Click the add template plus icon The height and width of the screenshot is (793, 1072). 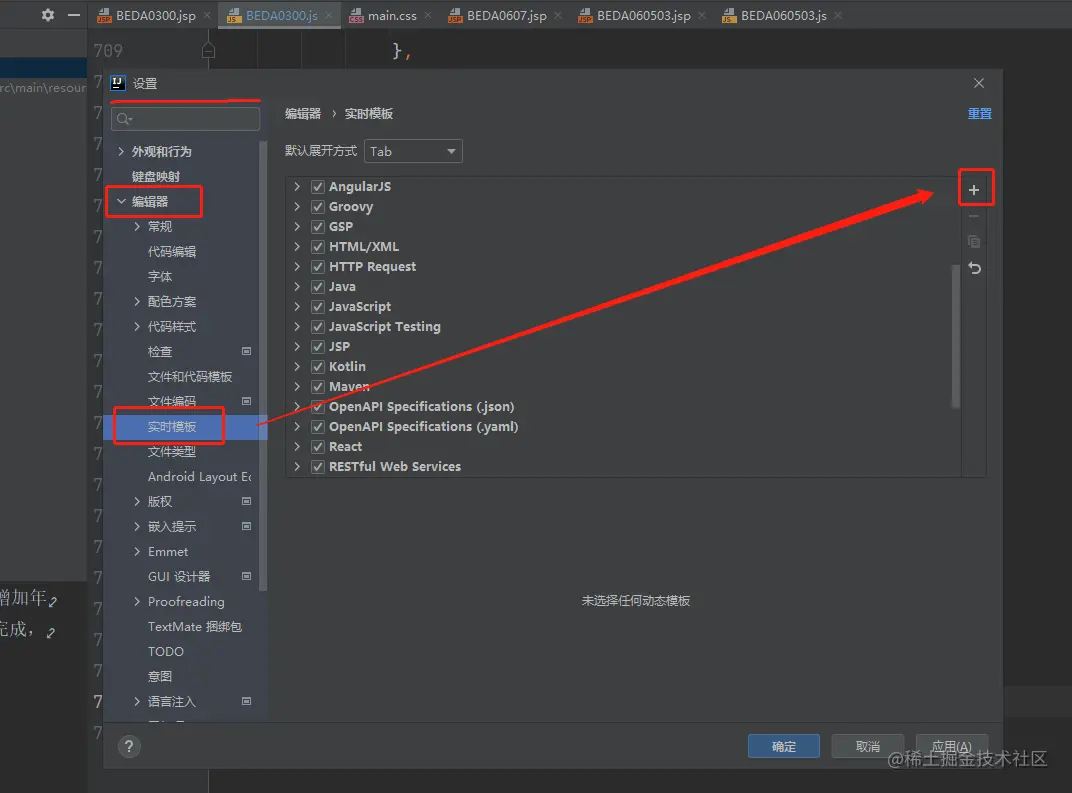click(974, 190)
